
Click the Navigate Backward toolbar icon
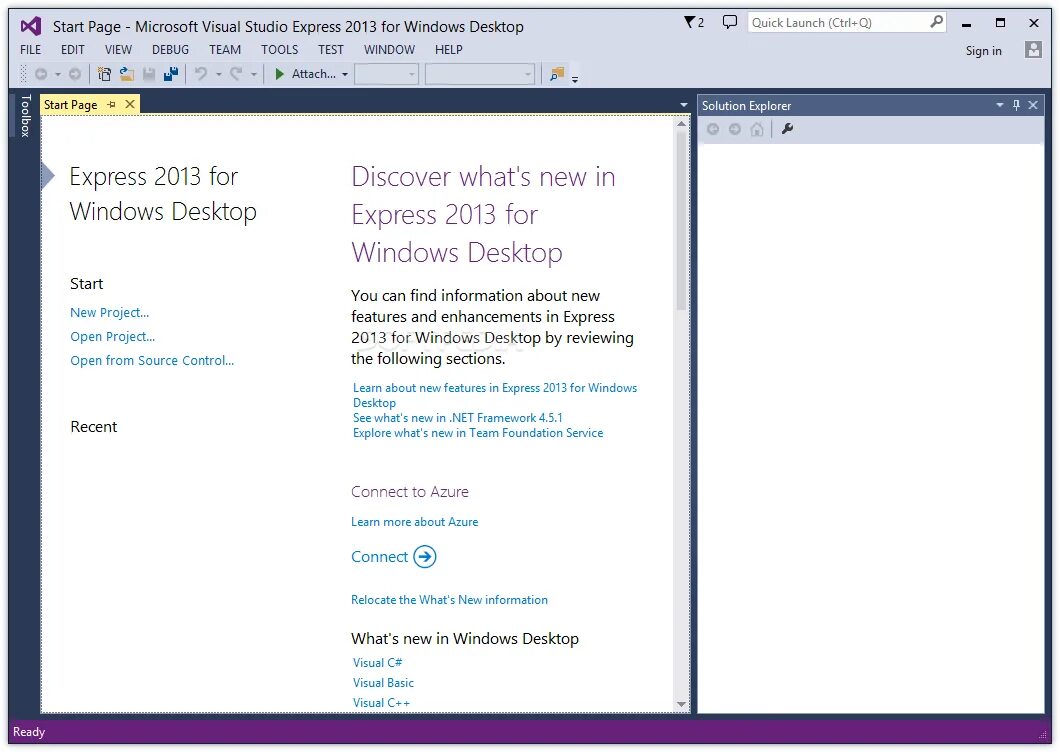coord(41,74)
